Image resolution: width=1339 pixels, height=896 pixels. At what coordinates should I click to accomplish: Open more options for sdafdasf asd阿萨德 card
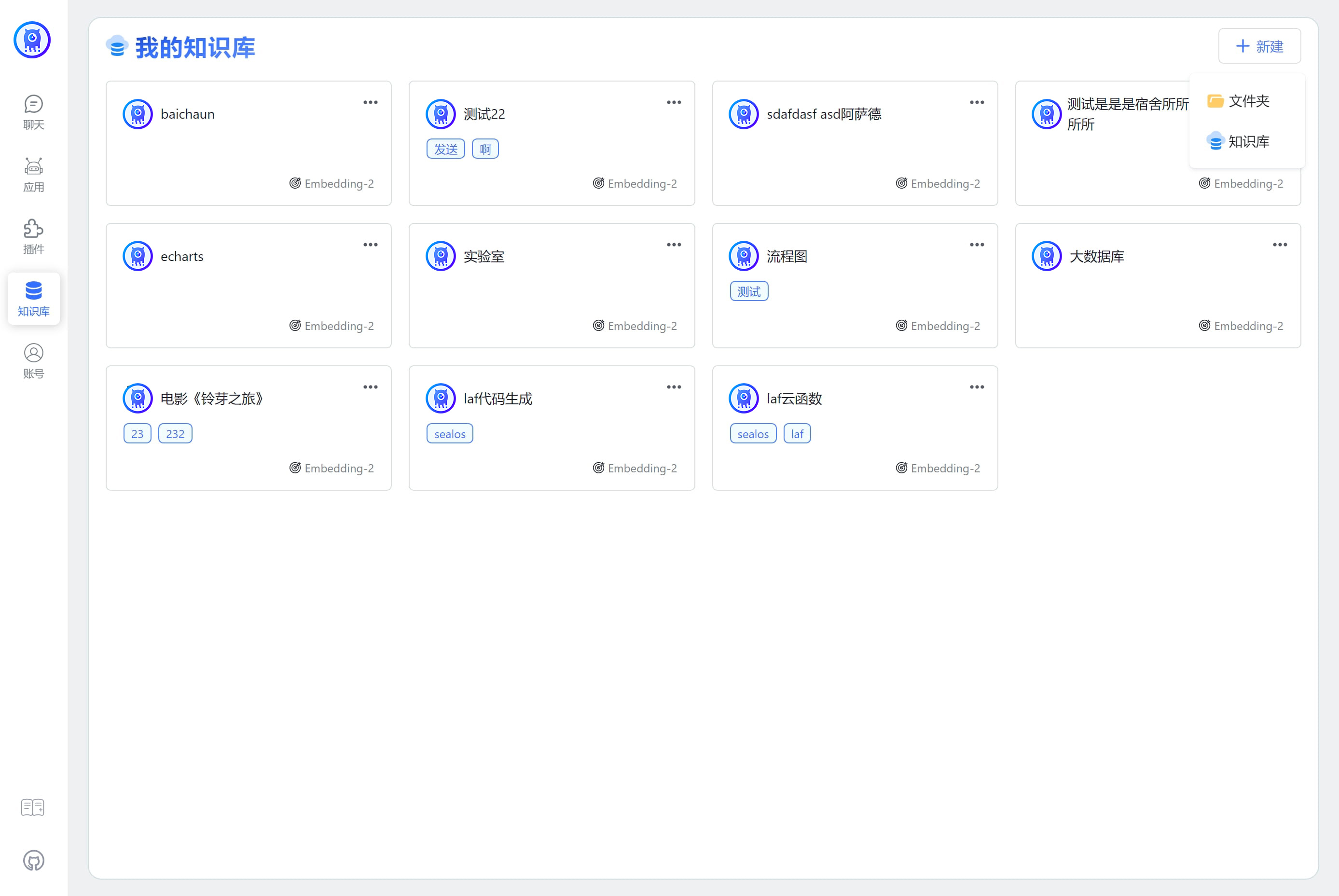coord(977,102)
